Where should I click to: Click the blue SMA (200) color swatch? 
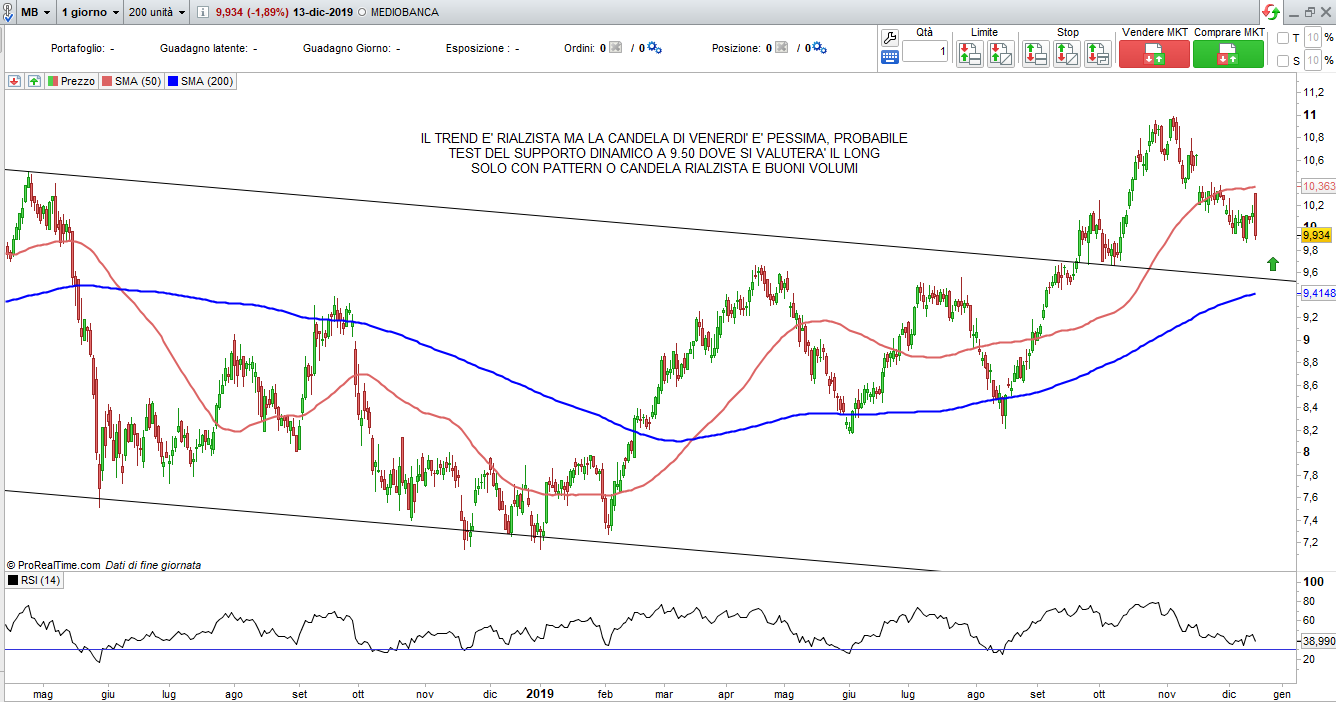coord(174,81)
